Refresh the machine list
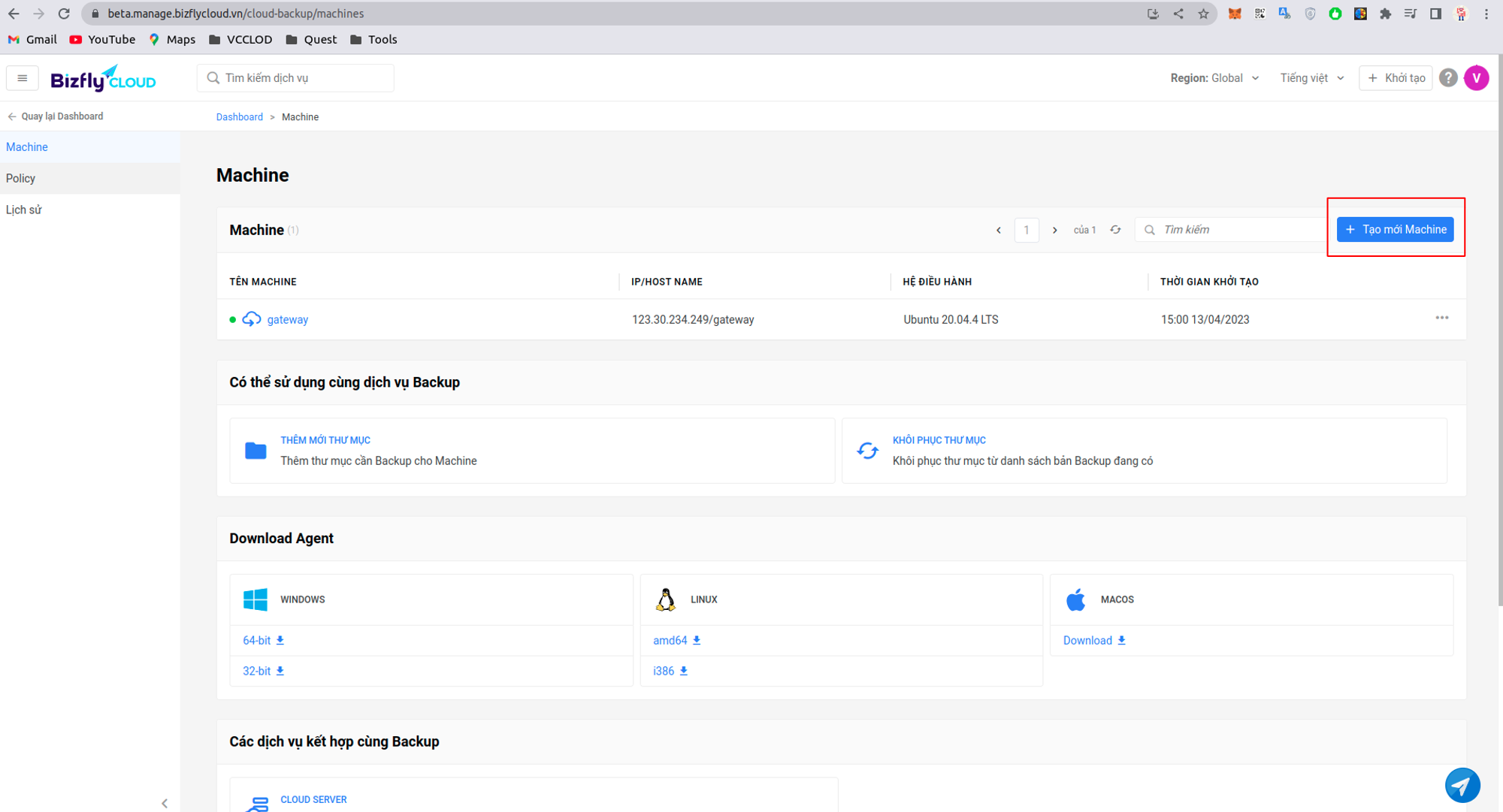Image resolution: width=1503 pixels, height=812 pixels. (x=1115, y=230)
